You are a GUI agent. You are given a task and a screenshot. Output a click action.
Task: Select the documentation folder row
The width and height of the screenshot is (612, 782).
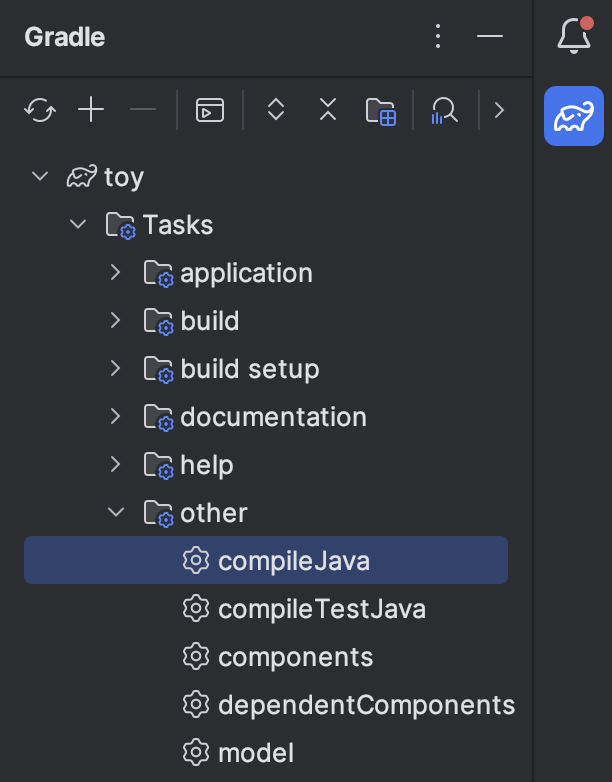click(273, 417)
